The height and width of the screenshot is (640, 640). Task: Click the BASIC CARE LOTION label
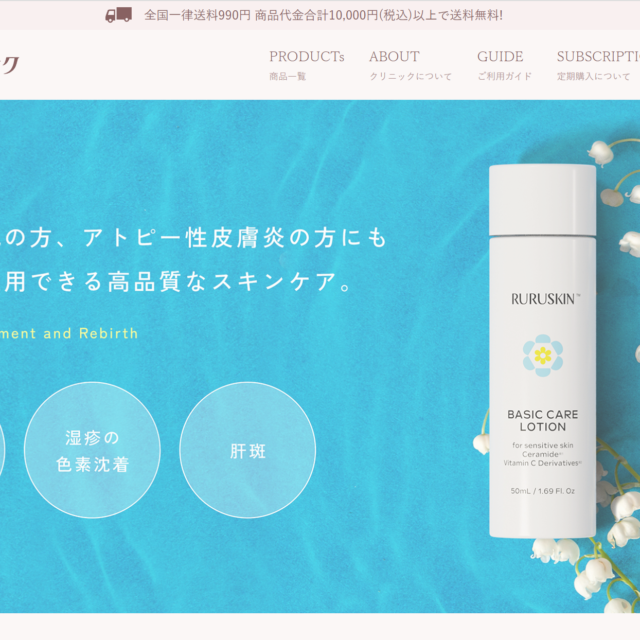(542, 420)
